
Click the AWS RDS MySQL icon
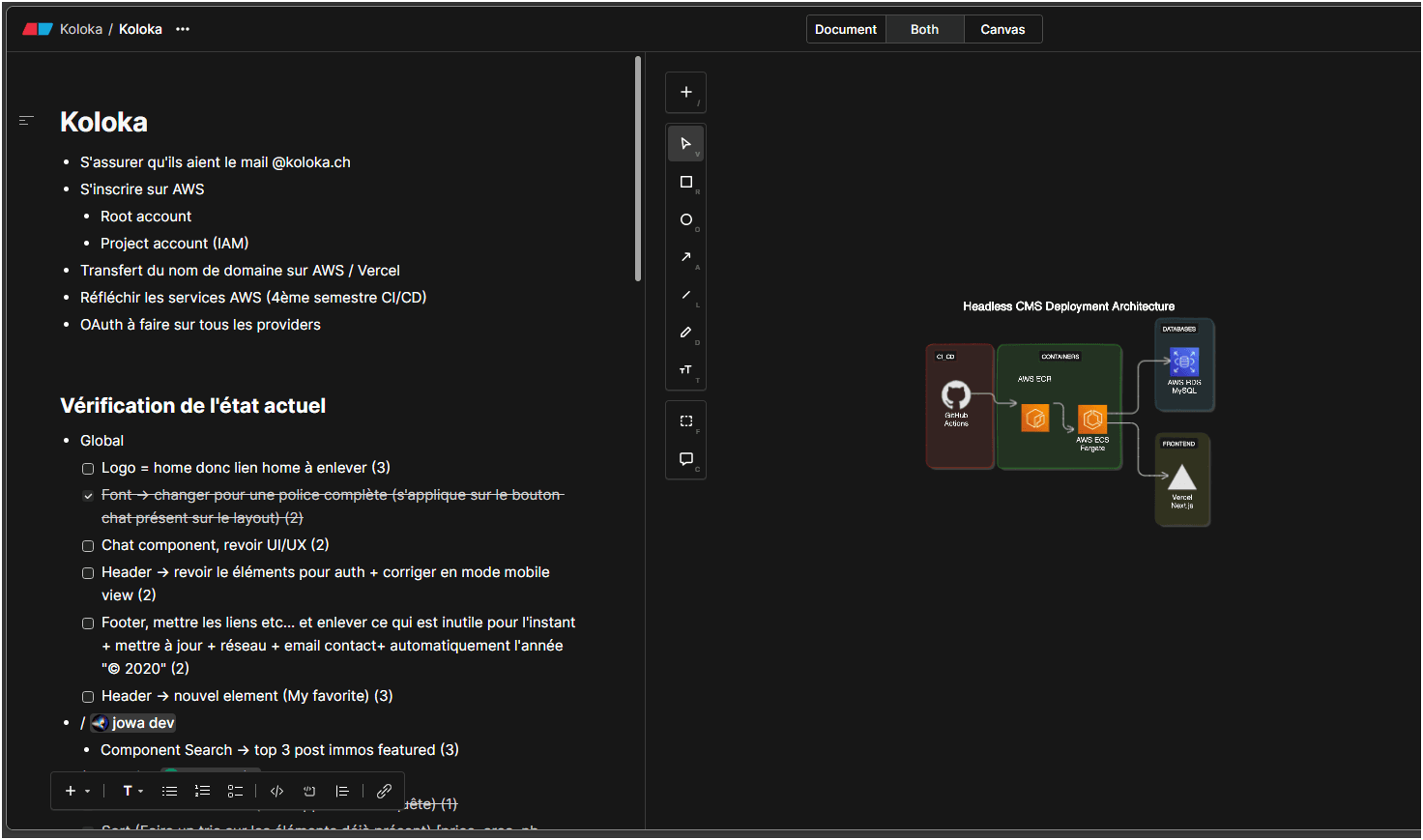(x=1184, y=362)
